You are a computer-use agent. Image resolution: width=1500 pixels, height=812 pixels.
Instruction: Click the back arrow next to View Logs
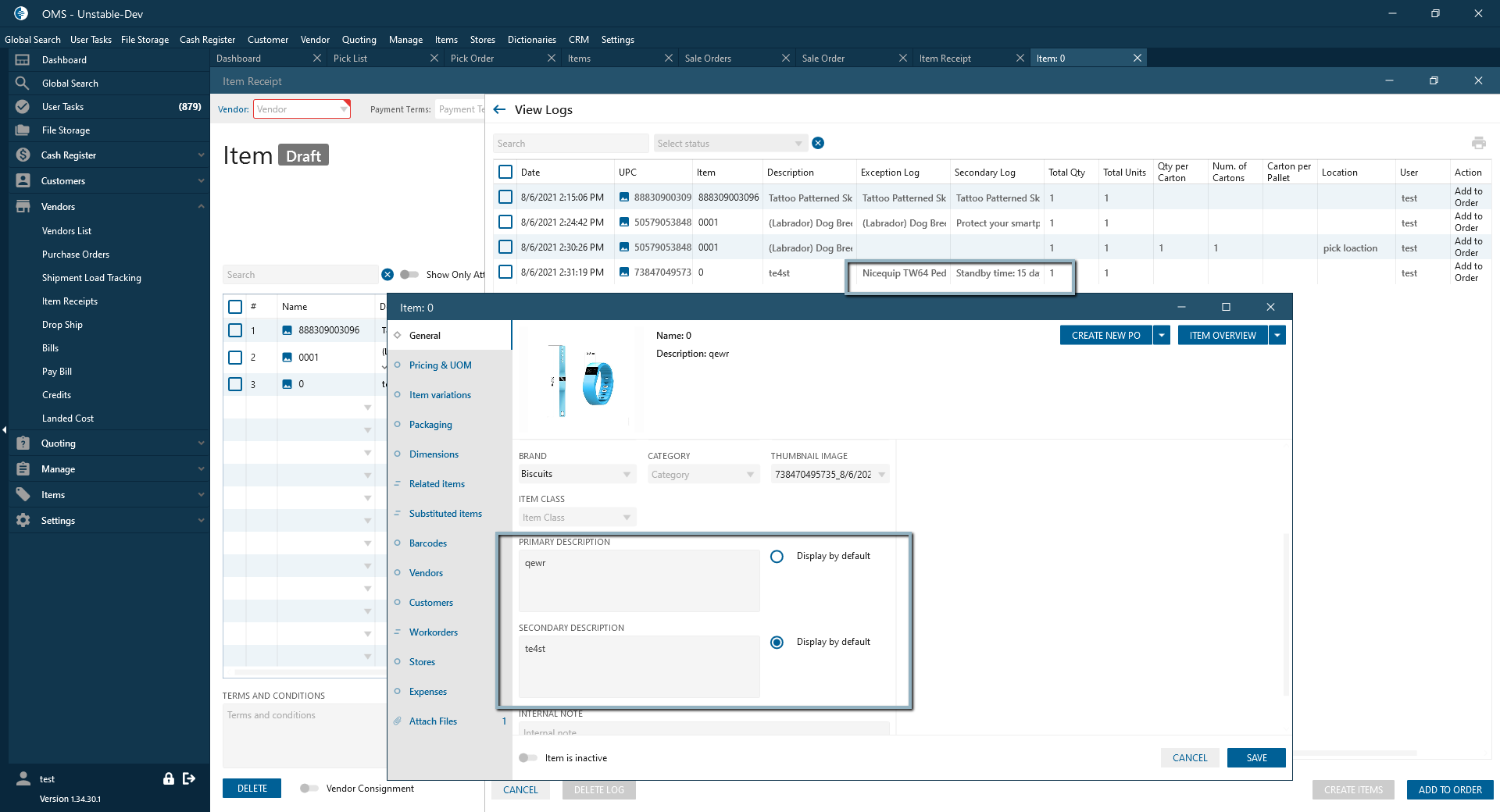500,109
